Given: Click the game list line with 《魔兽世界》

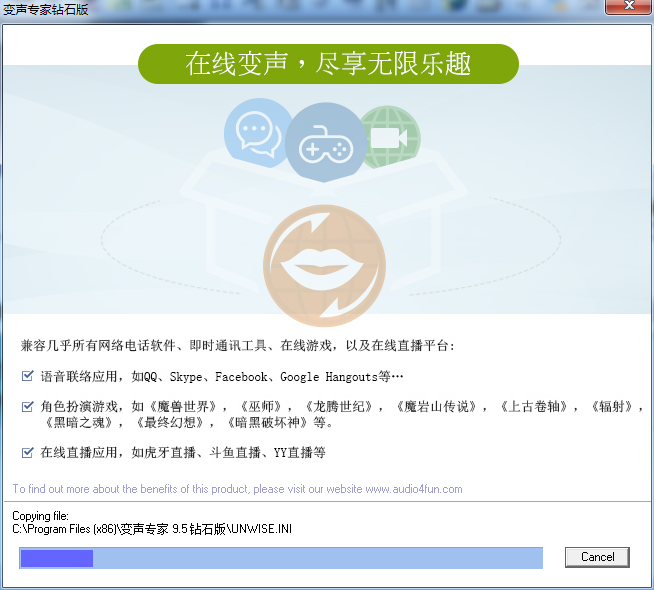Looking at the screenshot, I should coord(342,406).
